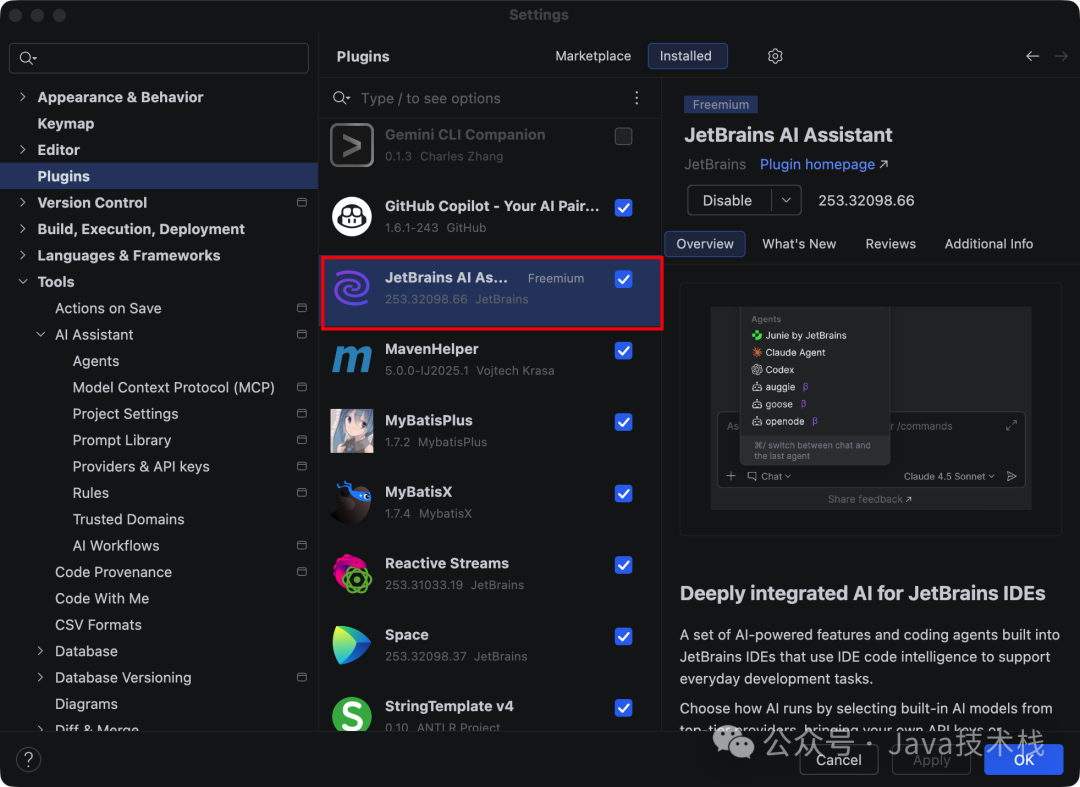Viewport: 1080px width, 787px height.
Task: Uncheck the MyBatisPlus plugin checkbox
Action: coord(623,422)
